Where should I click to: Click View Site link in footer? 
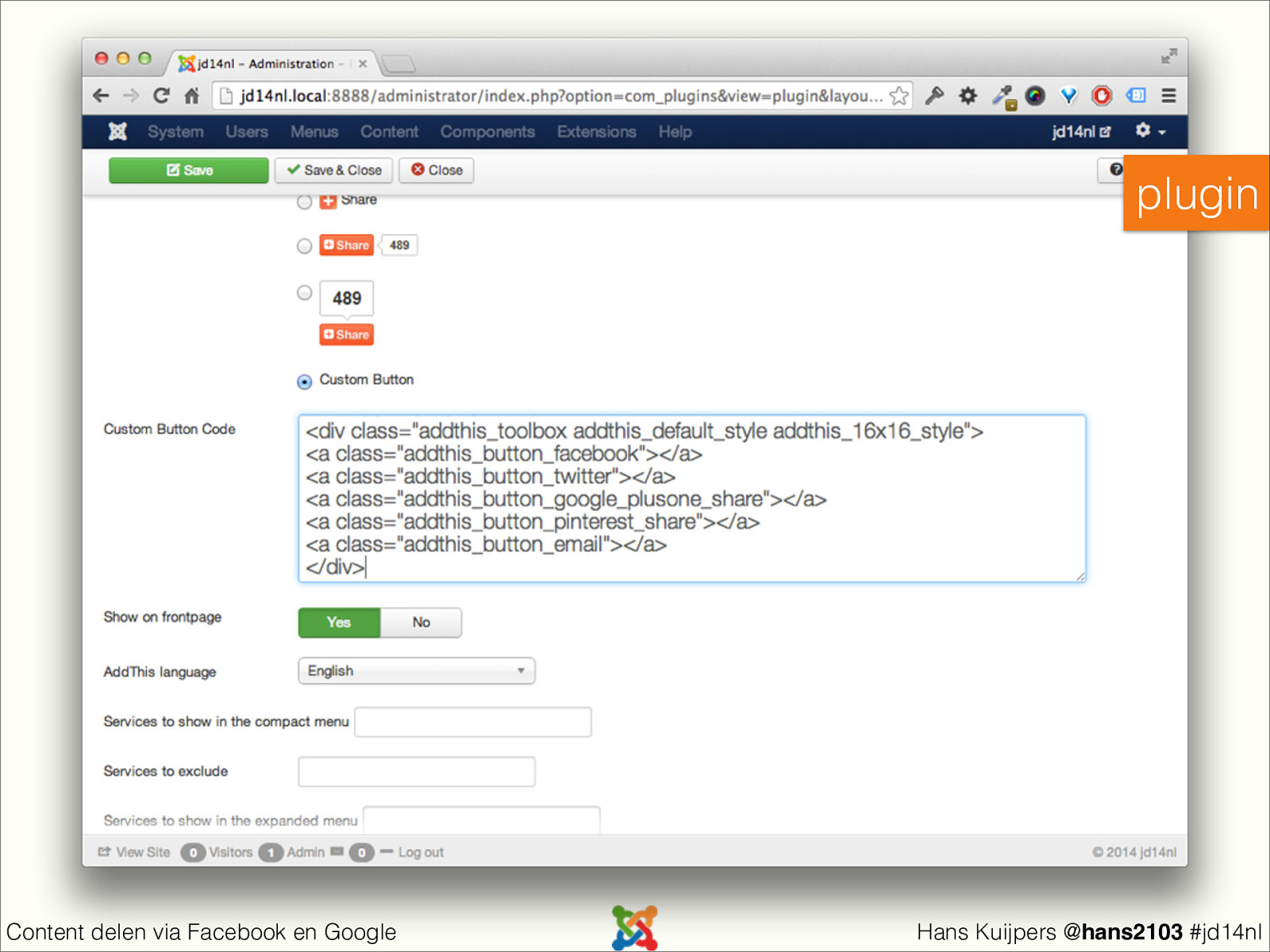click(x=134, y=852)
